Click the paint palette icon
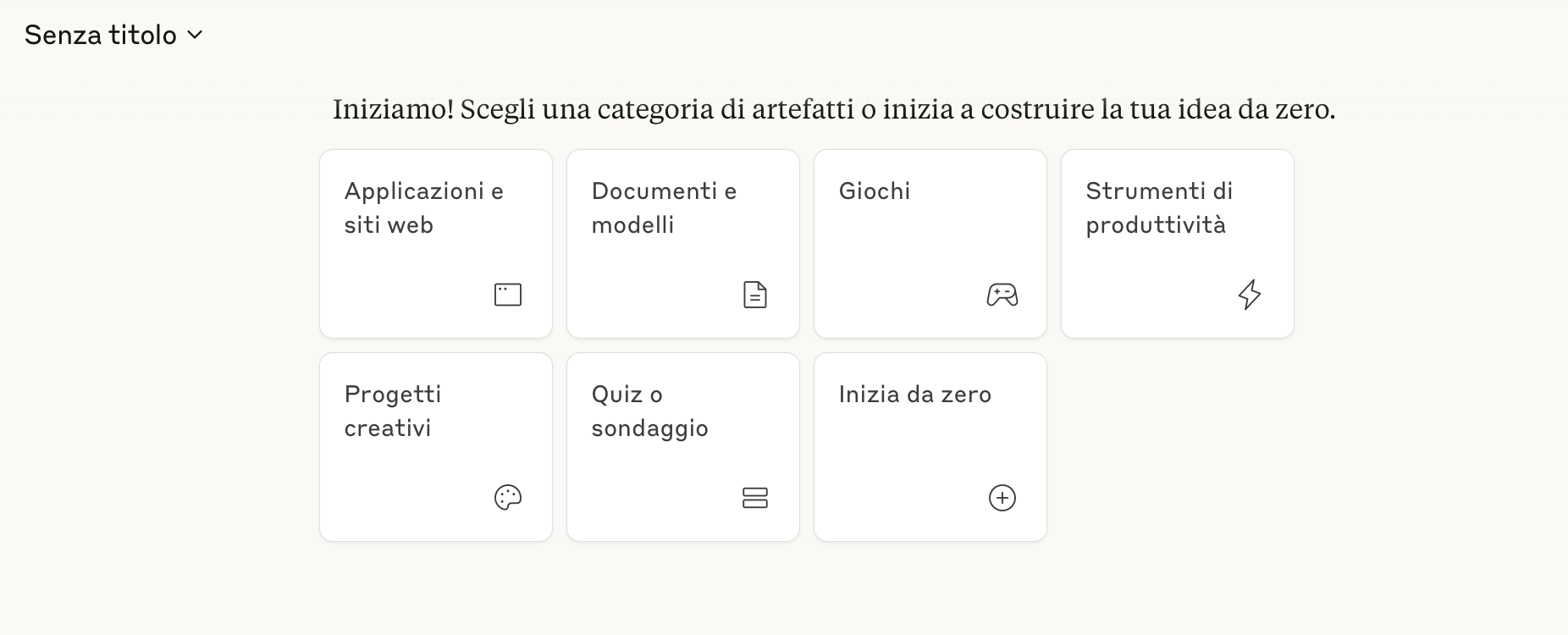This screenshot has width=1568, height=635. tap(508, 498)
